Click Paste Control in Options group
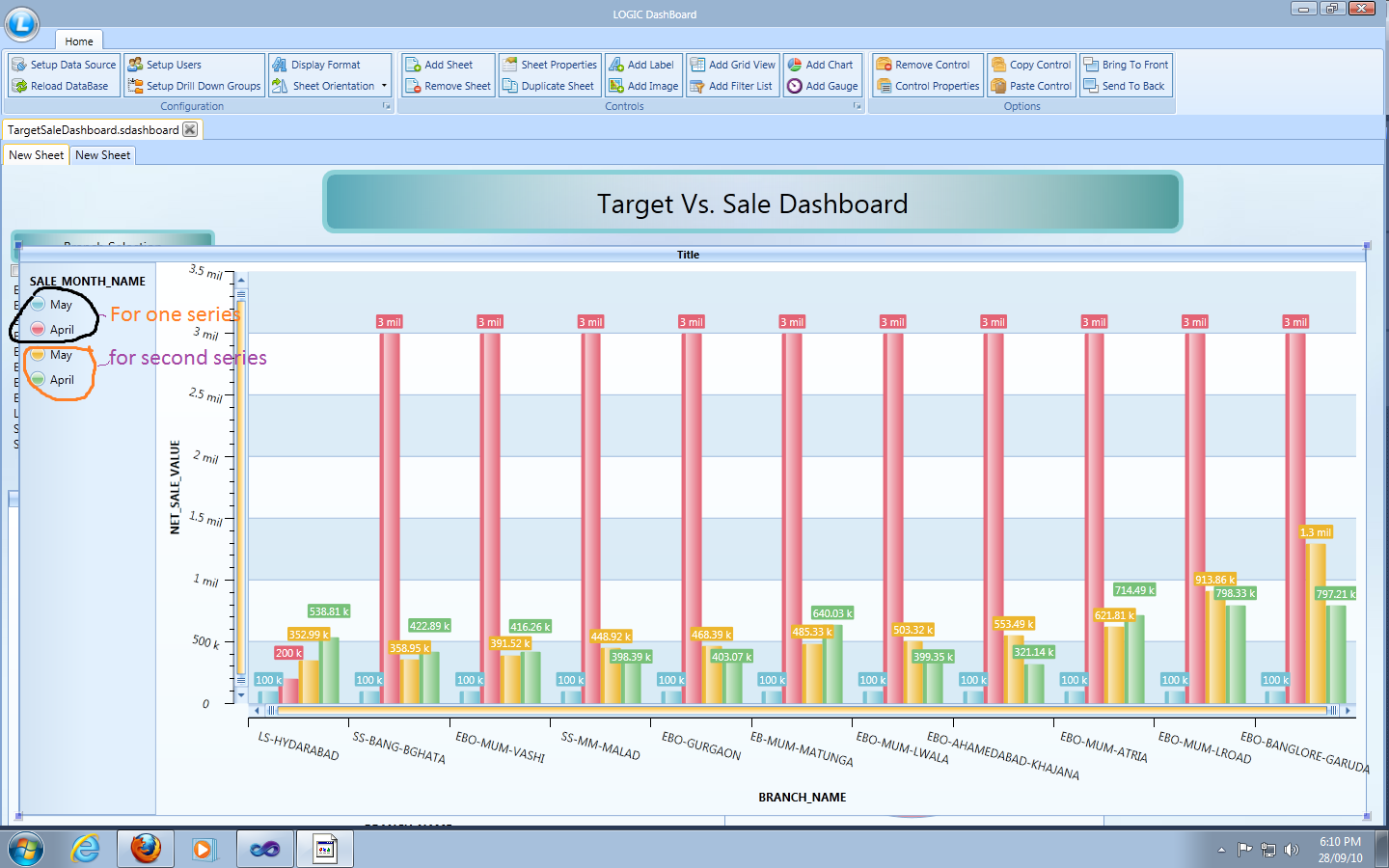 (x=1031, y=86)
